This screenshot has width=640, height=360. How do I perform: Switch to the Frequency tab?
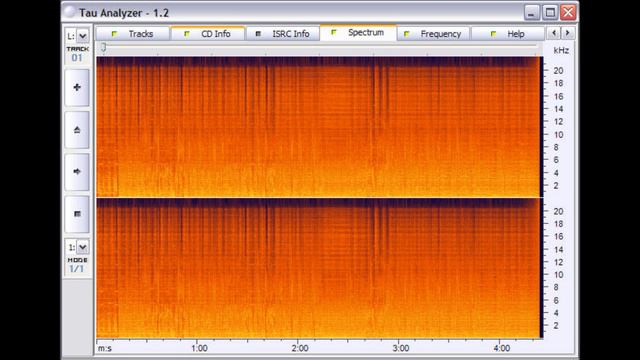click(433, 34)
